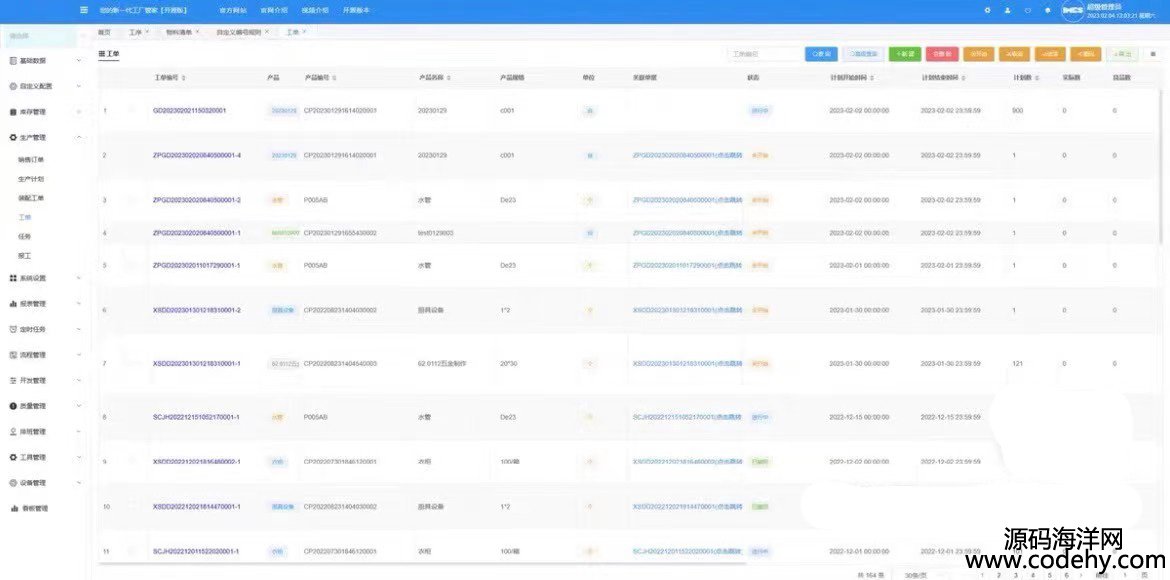Sort by the 产品编号 column arrows
The width and height of the screenshot is (1170, 580).
(334, 78)
